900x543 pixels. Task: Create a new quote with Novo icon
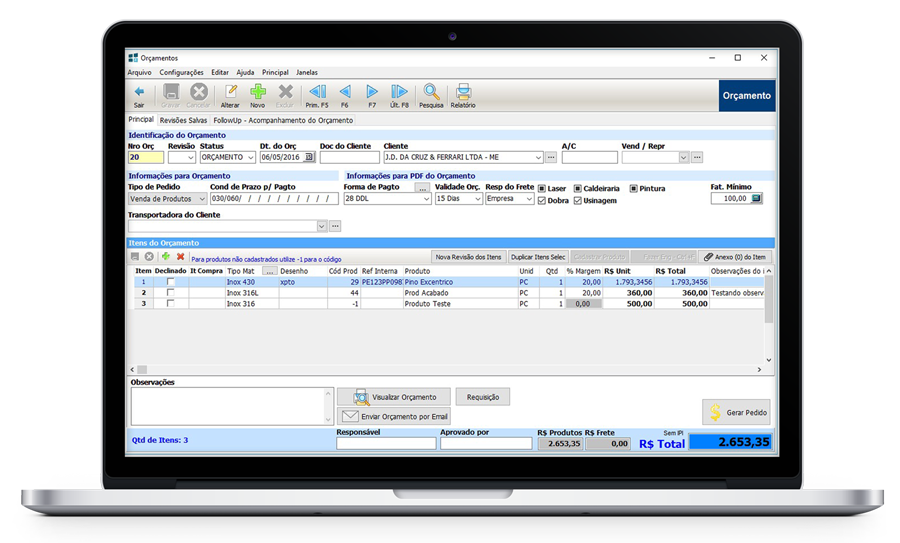pos(258,93)
